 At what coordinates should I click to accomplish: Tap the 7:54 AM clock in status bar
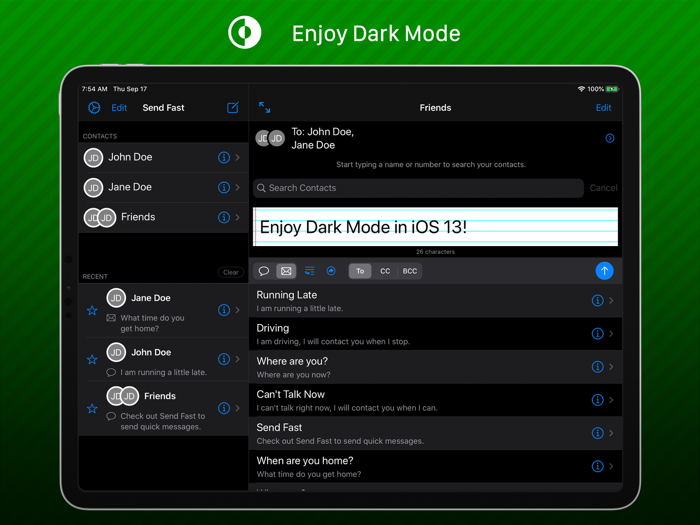coord(94,89)
